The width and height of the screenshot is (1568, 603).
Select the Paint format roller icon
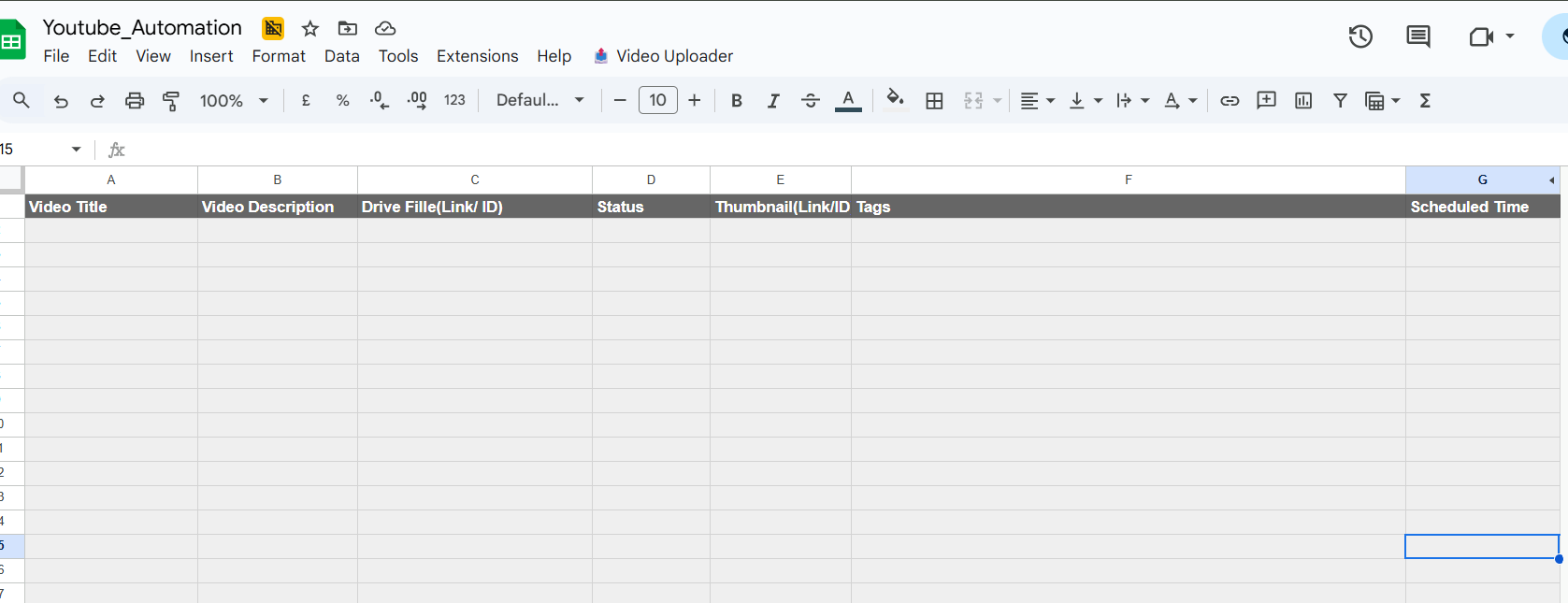point(171,101)
